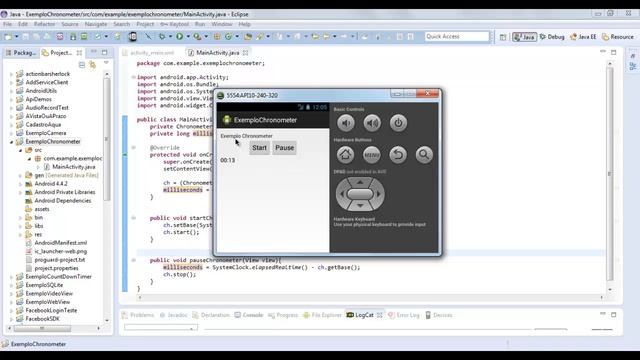Collapse the src folder node
The height and width of the screenshot is (360, 640).
(20, 150)
